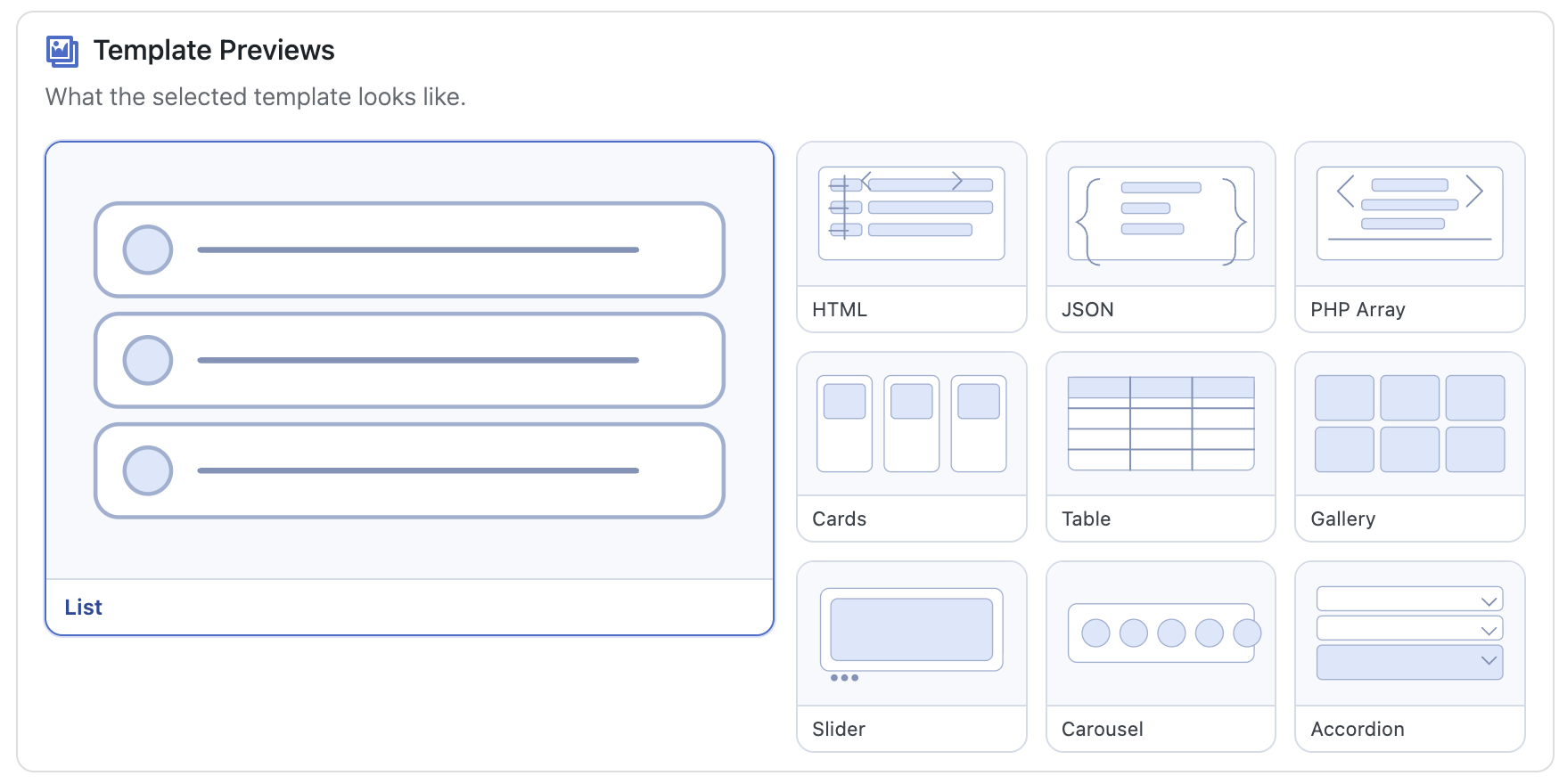
Task: Choose the Gallery template preview
Action: tap(1409, 446)
